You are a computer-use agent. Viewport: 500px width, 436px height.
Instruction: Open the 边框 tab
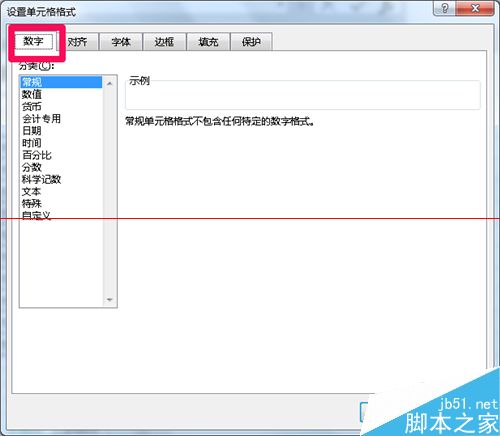(x=164, y=42)
